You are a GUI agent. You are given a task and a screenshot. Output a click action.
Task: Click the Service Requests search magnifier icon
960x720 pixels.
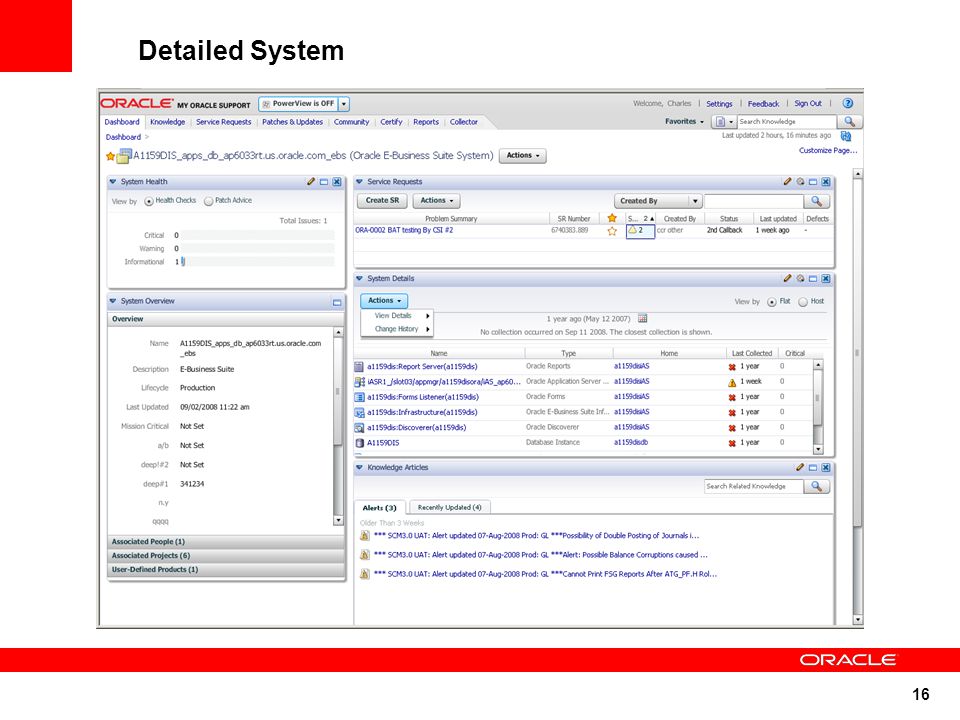(817, 201)
